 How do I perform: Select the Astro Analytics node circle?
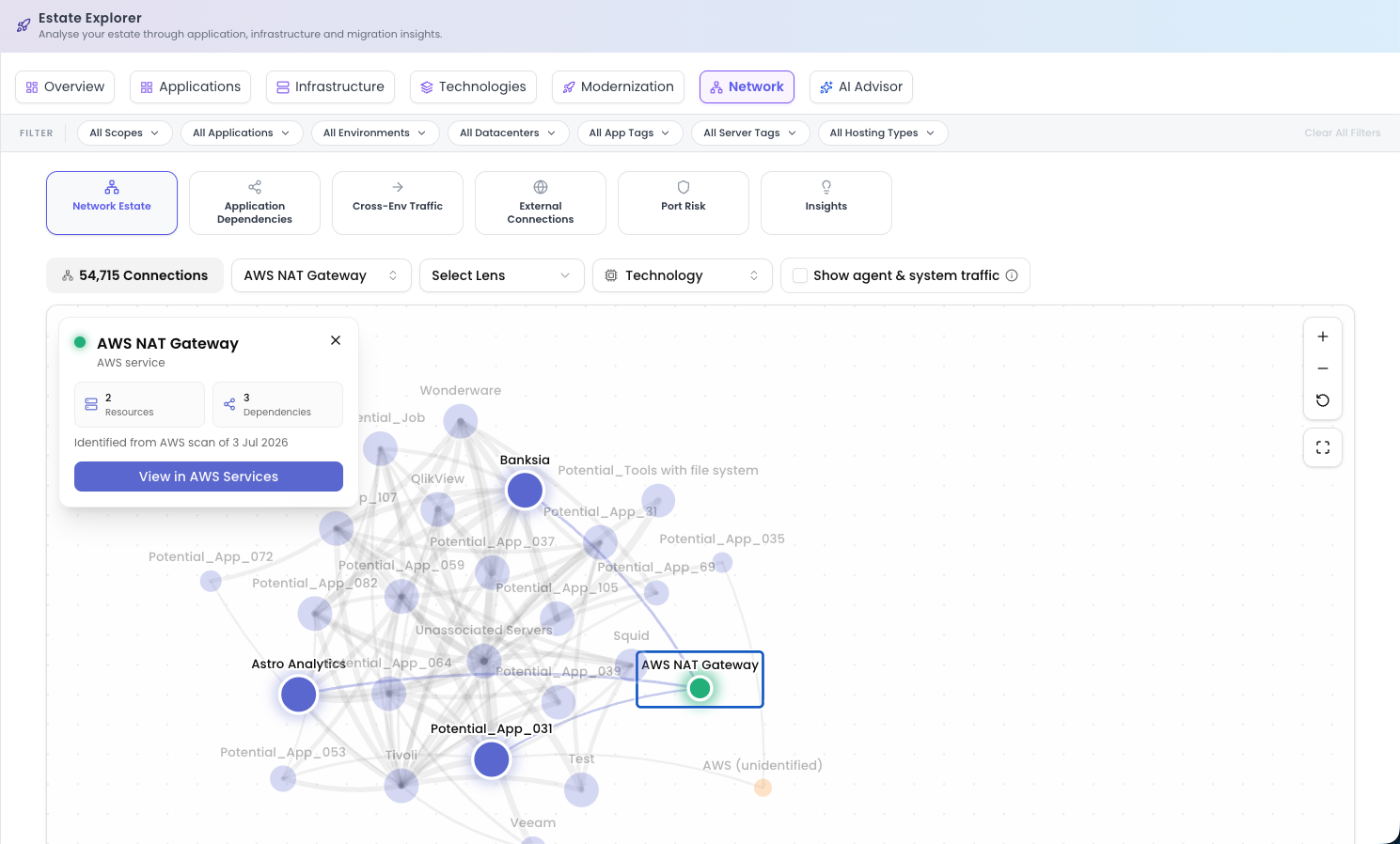tap(299, 695)
